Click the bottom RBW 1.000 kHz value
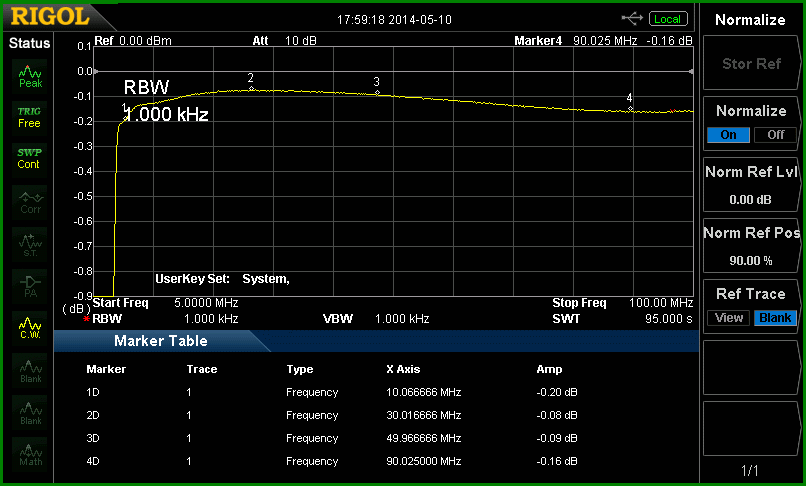The height and width of the screenshot is (486, 806). pyautogui.click(x=211, y=319)
